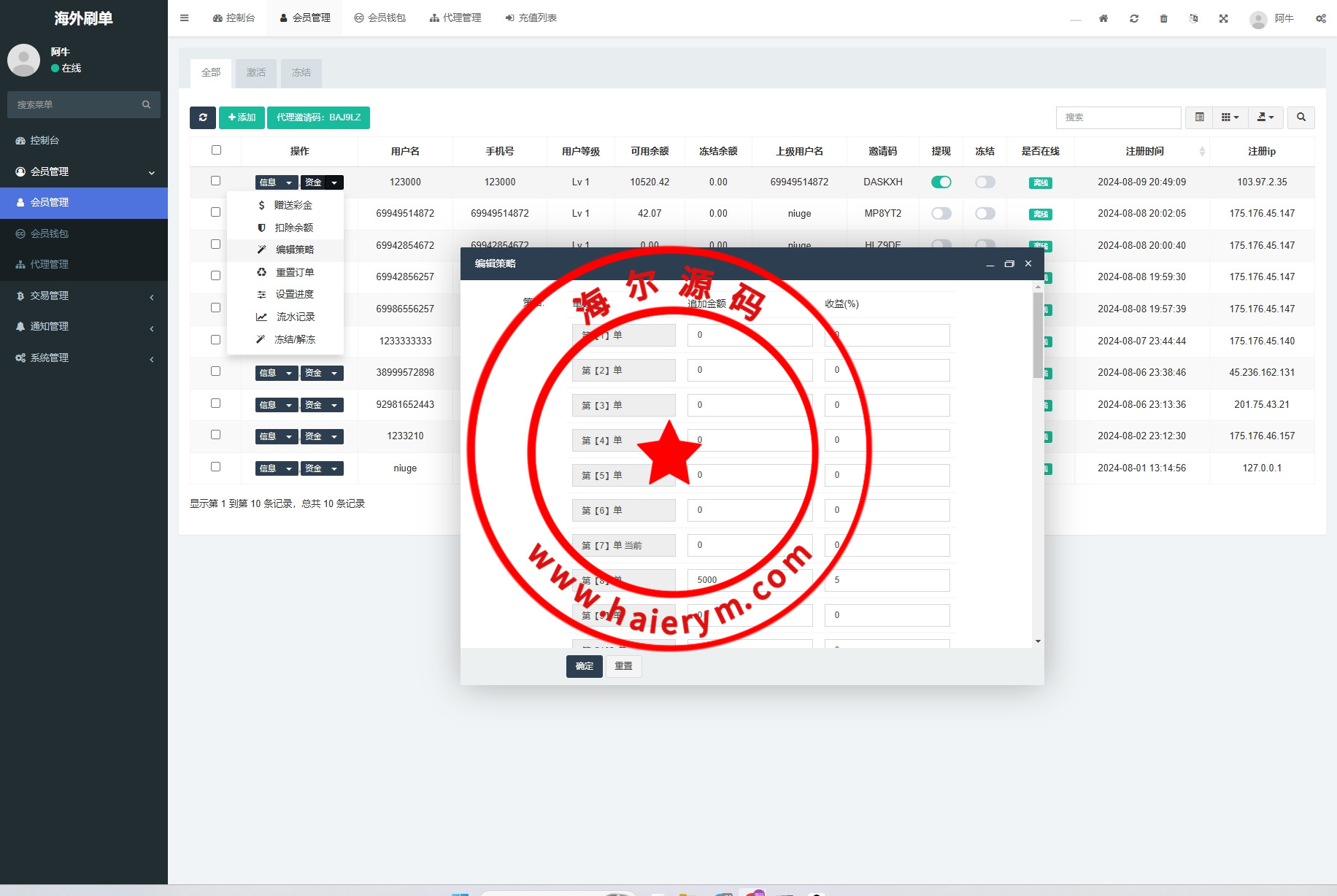The height and width of the screenshot is (896, 1337).
Task: Switch to the 充值列表 top tab
Action: point(531,18)
